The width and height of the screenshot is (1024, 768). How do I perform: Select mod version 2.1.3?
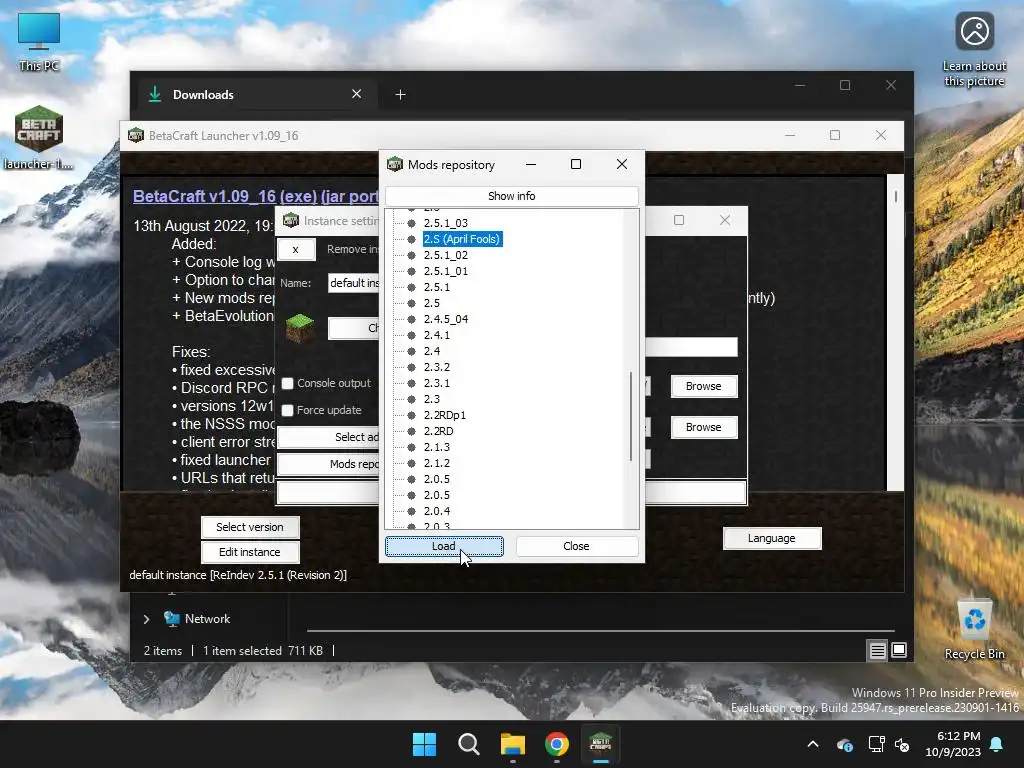pos(436,447)
